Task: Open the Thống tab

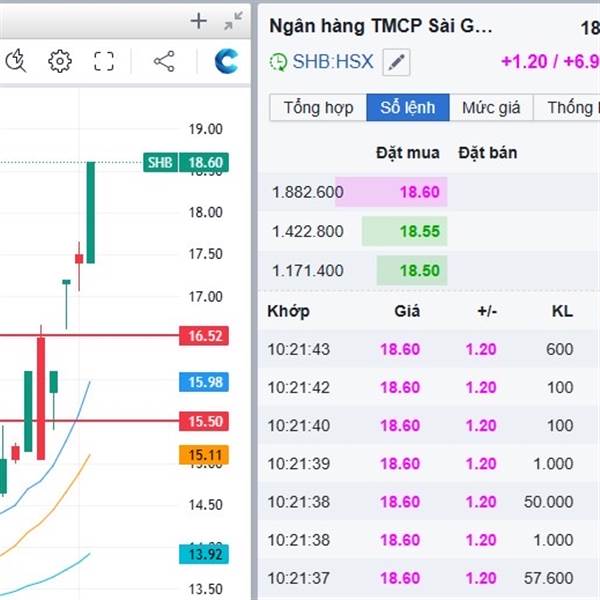Action: tap(567, 108)
